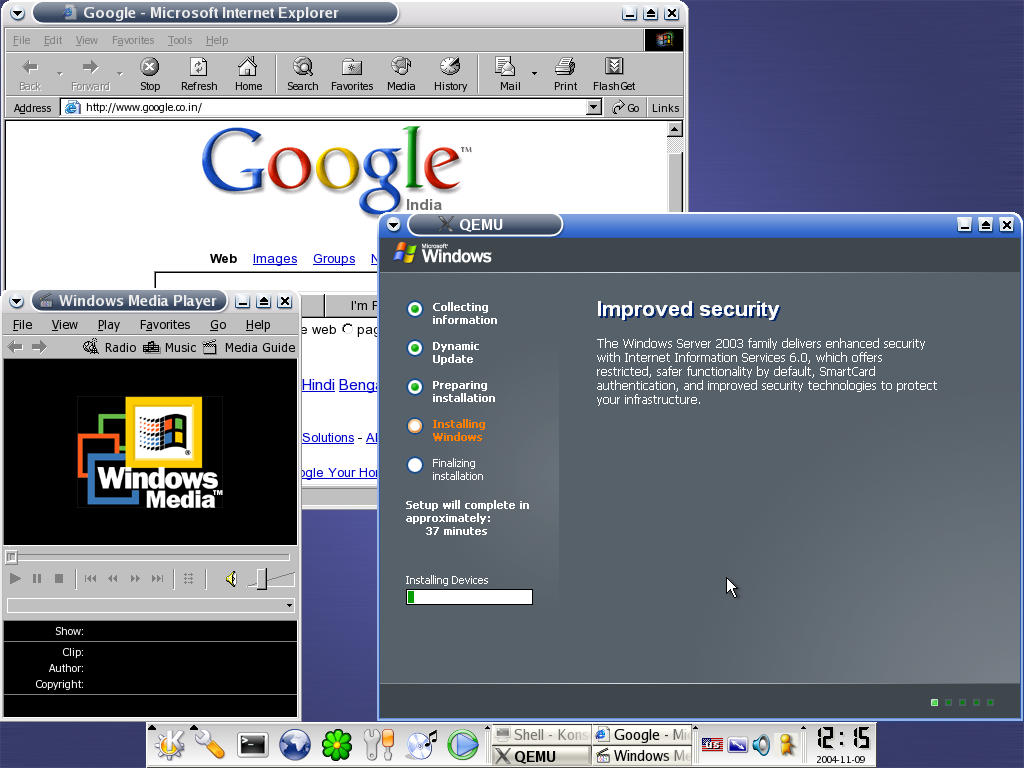Follow the Groups link on Google
Screen dimensions: 1024x768
[x=334, y=259]
